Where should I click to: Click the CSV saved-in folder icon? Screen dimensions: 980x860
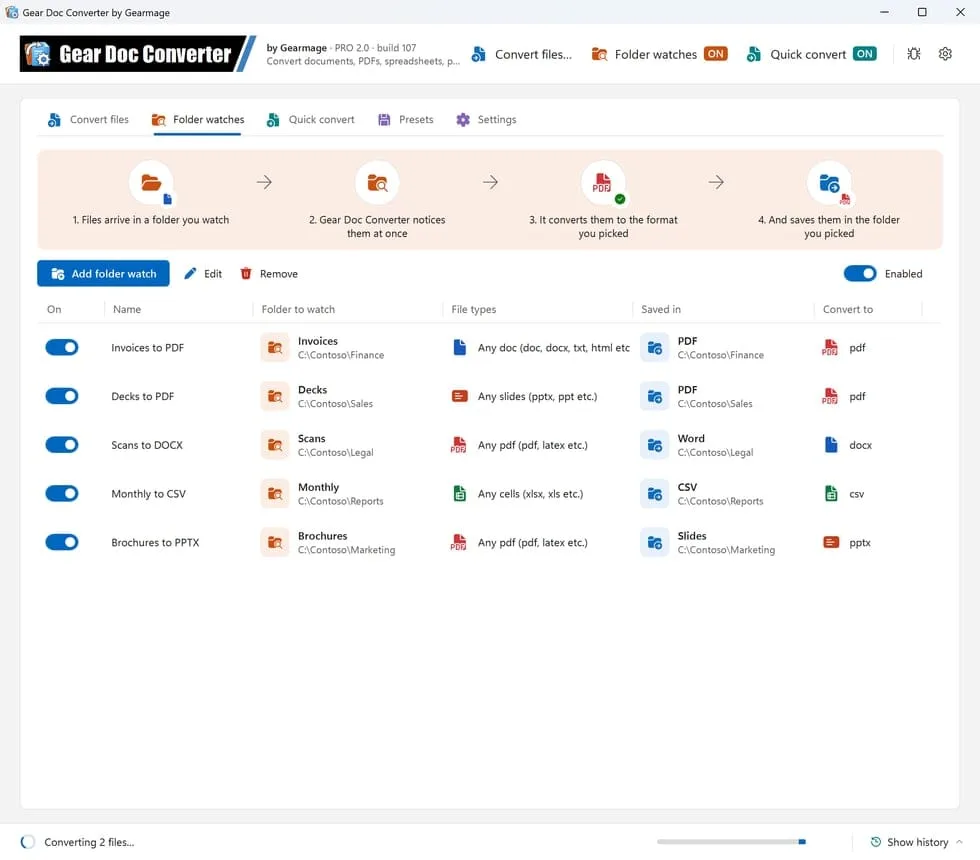point(654,494)
